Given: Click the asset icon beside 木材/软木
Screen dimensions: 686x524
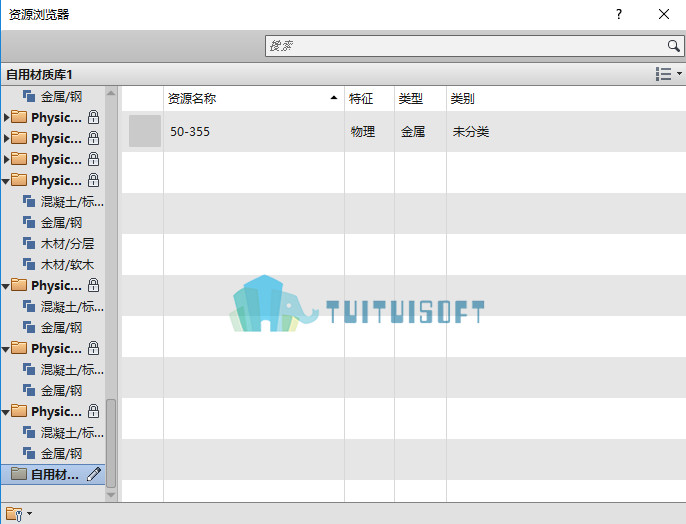Looking at the screenshot, I should tap(29, 265).
